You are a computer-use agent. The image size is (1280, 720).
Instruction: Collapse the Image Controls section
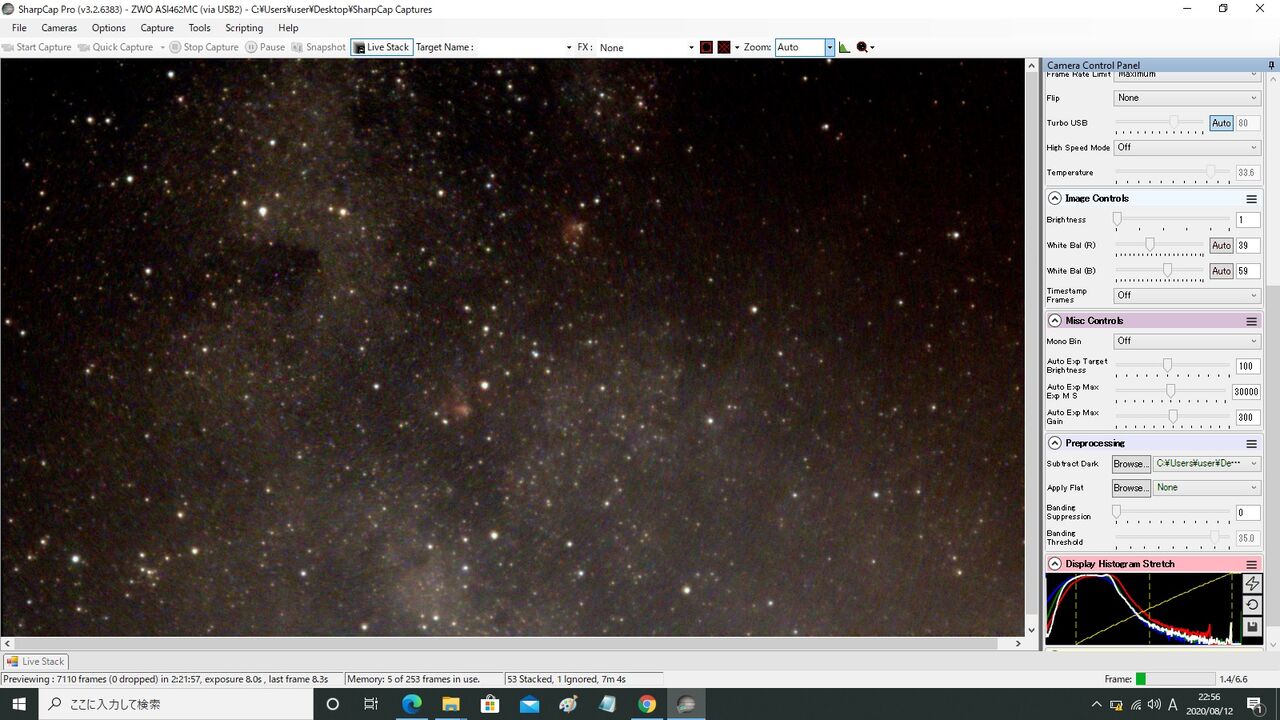[x=1055, y=198]
